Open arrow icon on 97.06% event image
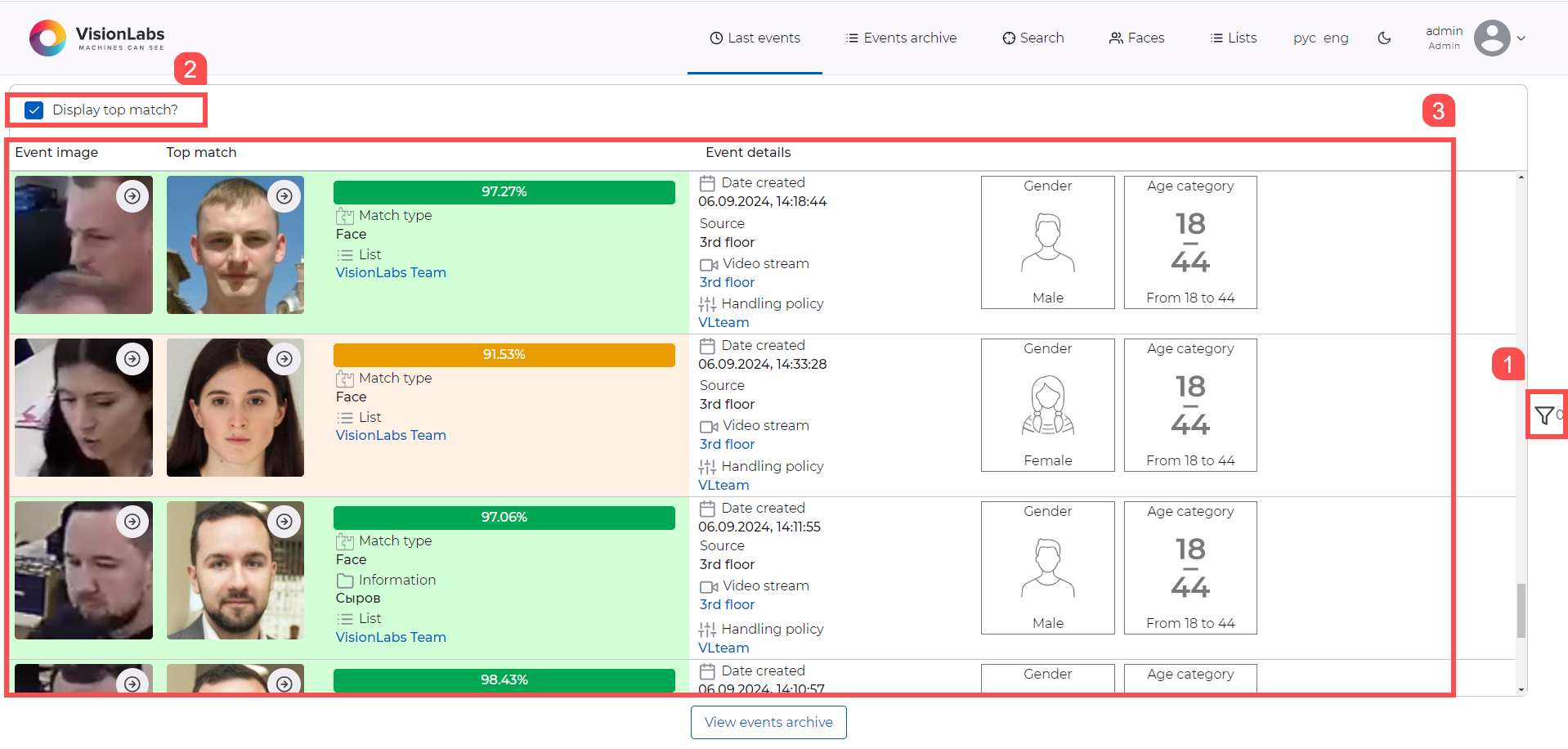Image resolution: width=1568 pixels, height=749 pixels. click(132, 522)
